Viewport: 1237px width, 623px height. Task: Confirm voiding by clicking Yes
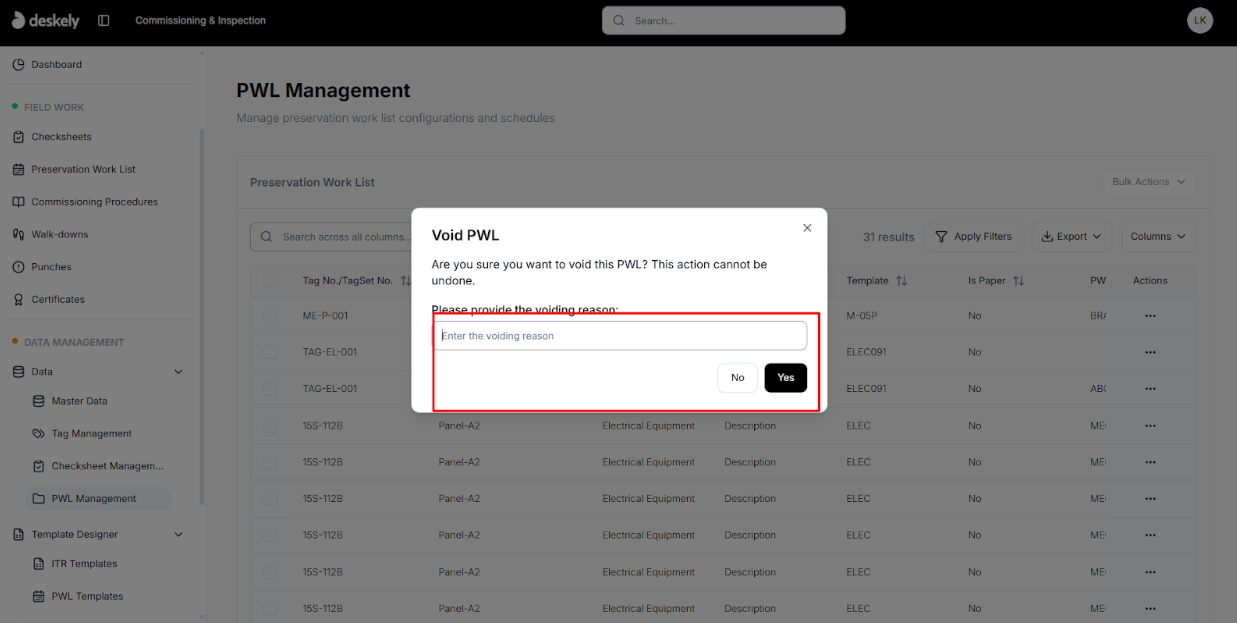tap(785, 378)
